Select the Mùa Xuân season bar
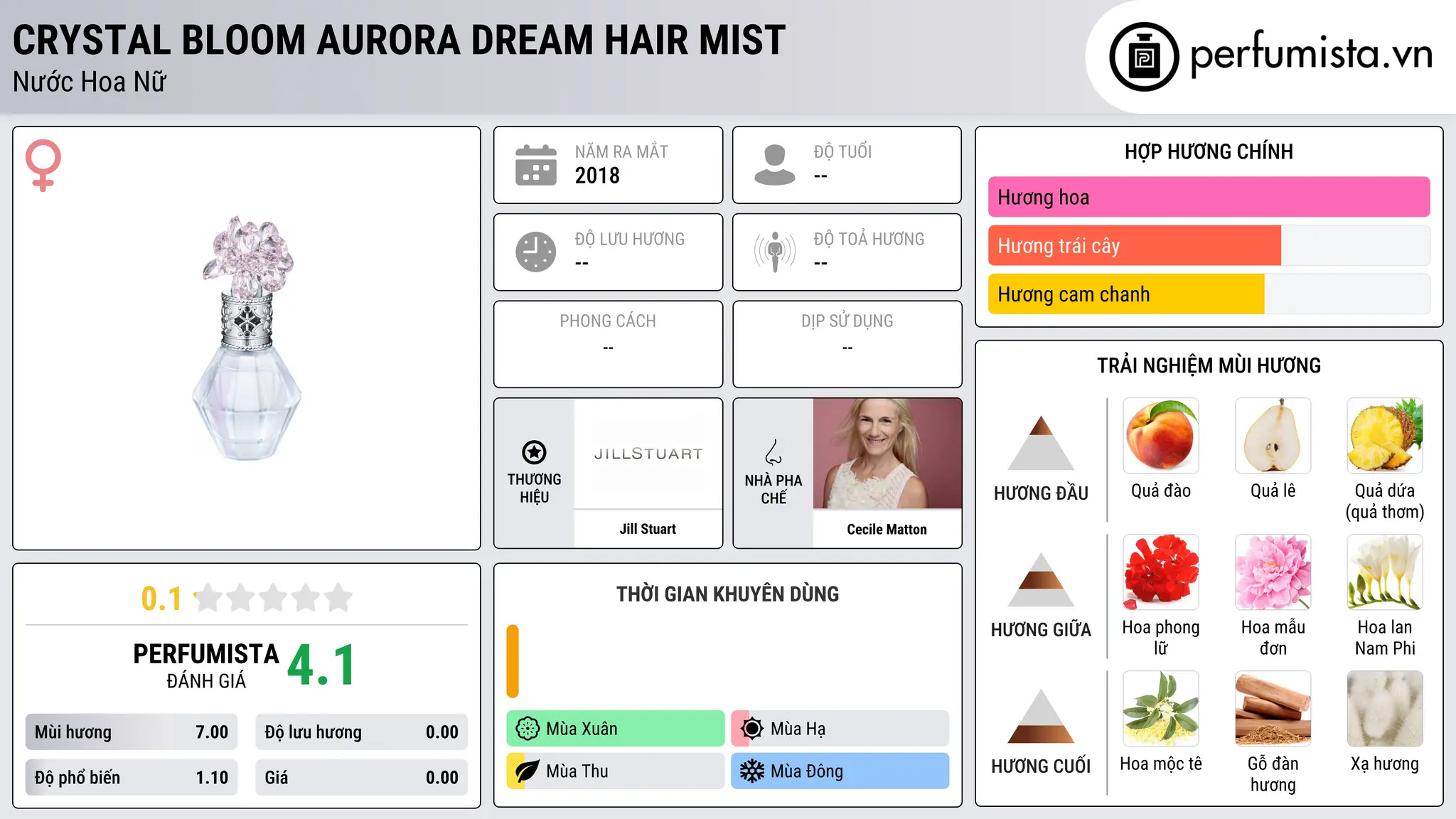 tap(616, 729)
